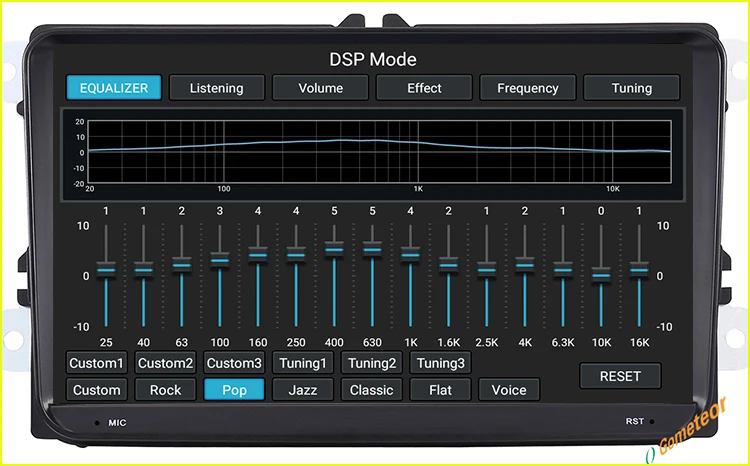This screenshot has width=750, height=466.
Task: Click the 100 Hz band slider handle
Action: (x=220, y=261)
